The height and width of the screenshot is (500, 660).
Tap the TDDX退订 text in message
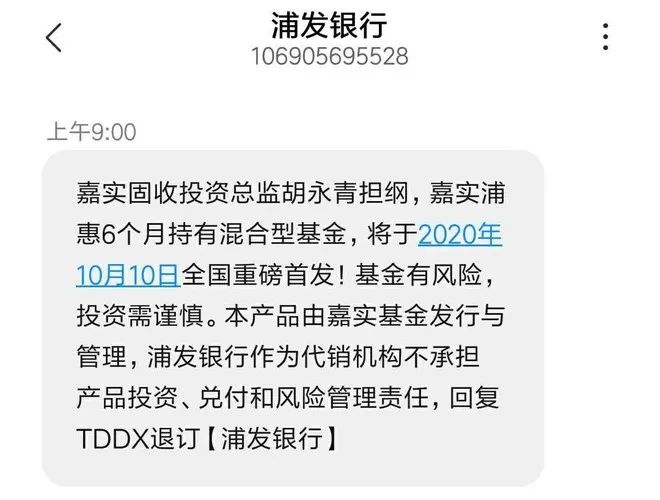[138, 438]
